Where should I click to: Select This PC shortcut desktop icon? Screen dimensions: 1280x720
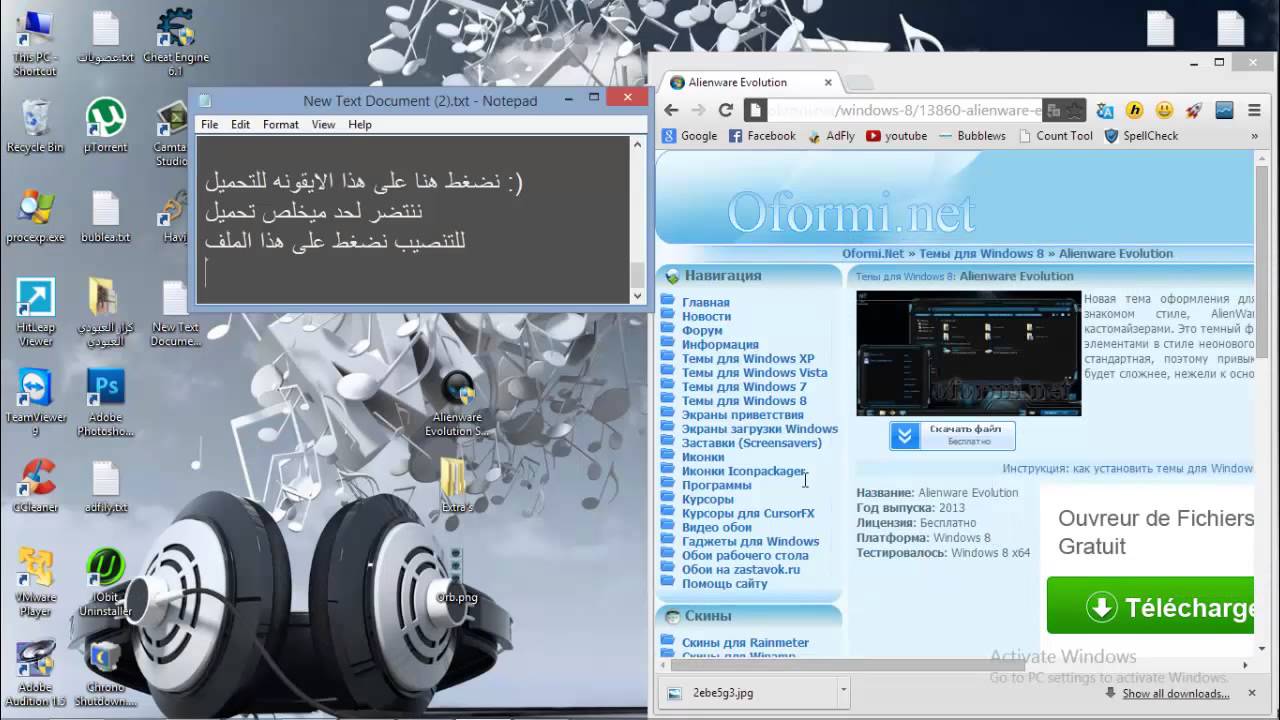[35, 42]
